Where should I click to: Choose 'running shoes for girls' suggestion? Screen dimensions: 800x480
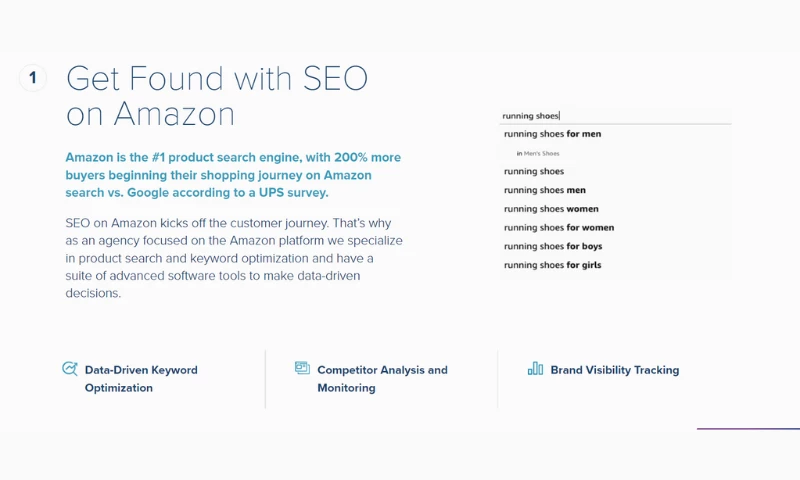pyautogui.click(x=552, y=265)
